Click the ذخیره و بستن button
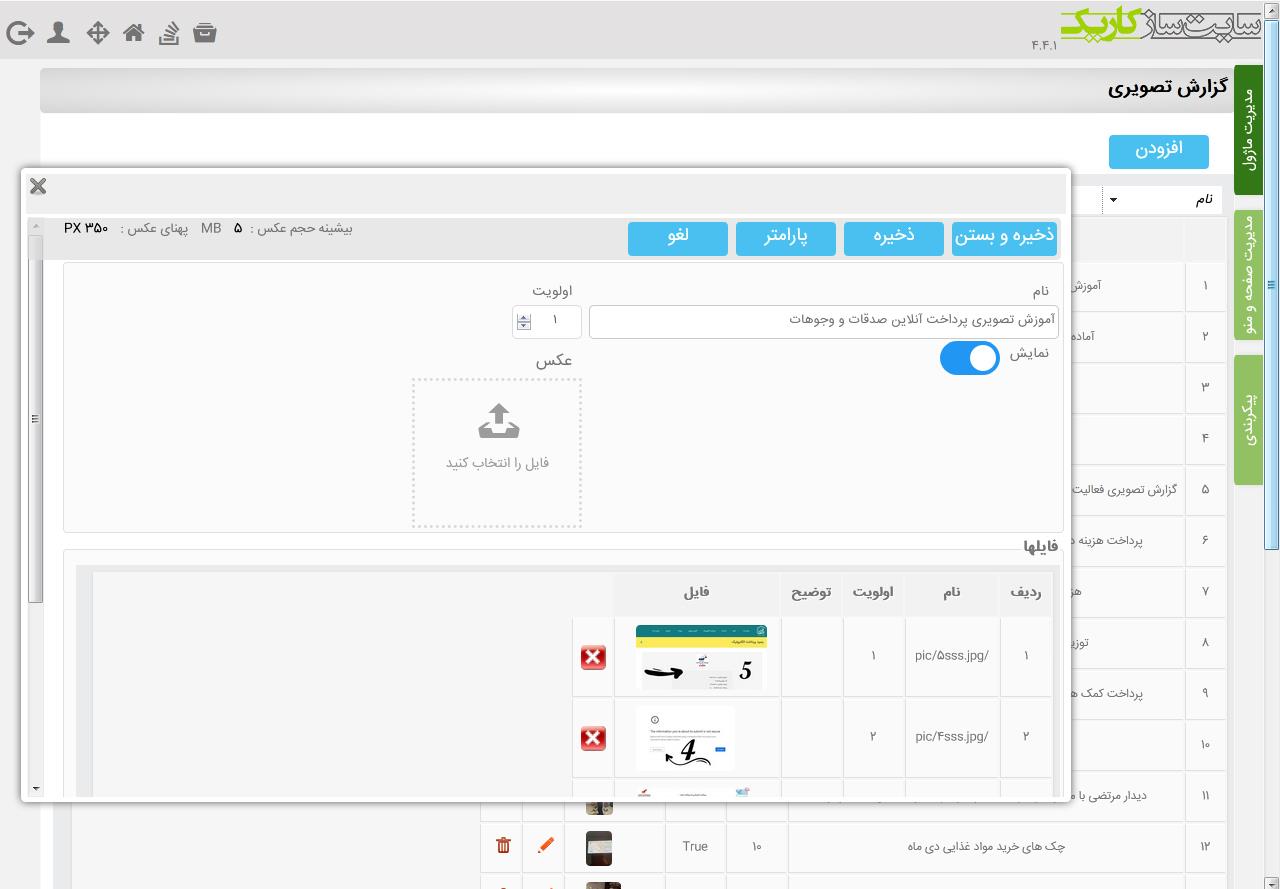This screenshot has width=1280, height=889. pos(1004,238)
